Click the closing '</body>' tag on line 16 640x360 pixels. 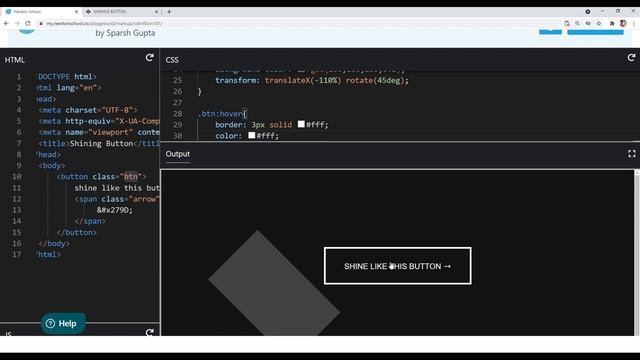click(x=54, y=243)
